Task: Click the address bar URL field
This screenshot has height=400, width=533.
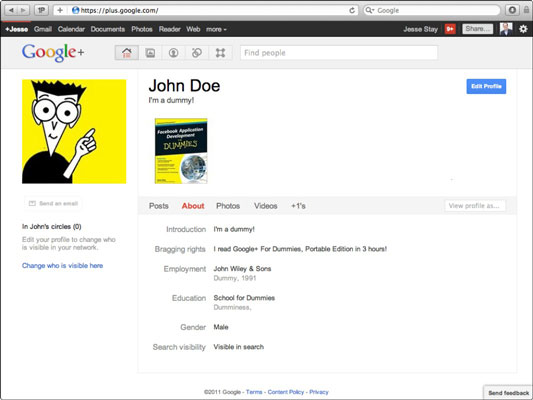Action: pyautogui.click(x=207, y=10)
